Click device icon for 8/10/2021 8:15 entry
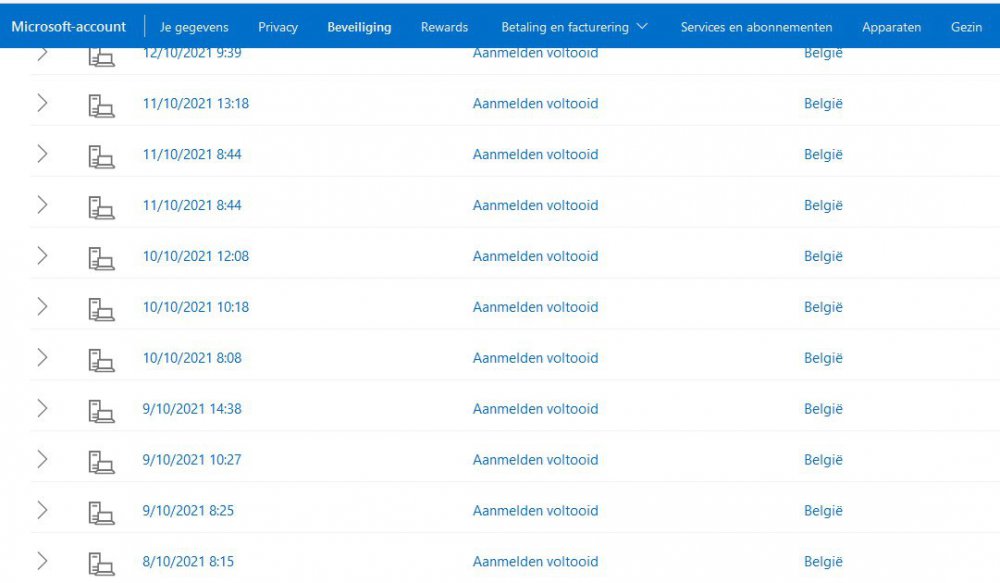This screenshot has width=1000, height=583. [x=100, y=562]
